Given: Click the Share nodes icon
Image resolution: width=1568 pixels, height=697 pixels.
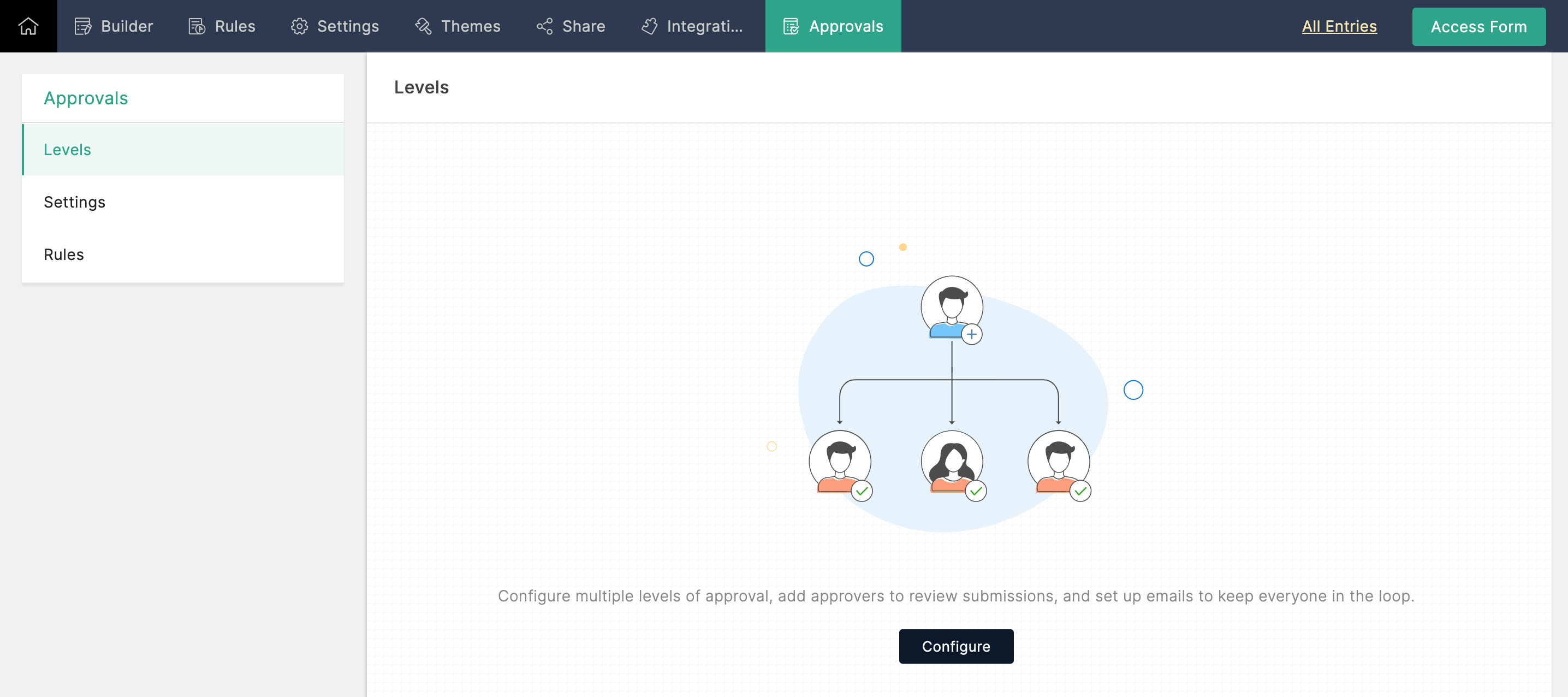Looking at the screenshot, I should (544, 26).
